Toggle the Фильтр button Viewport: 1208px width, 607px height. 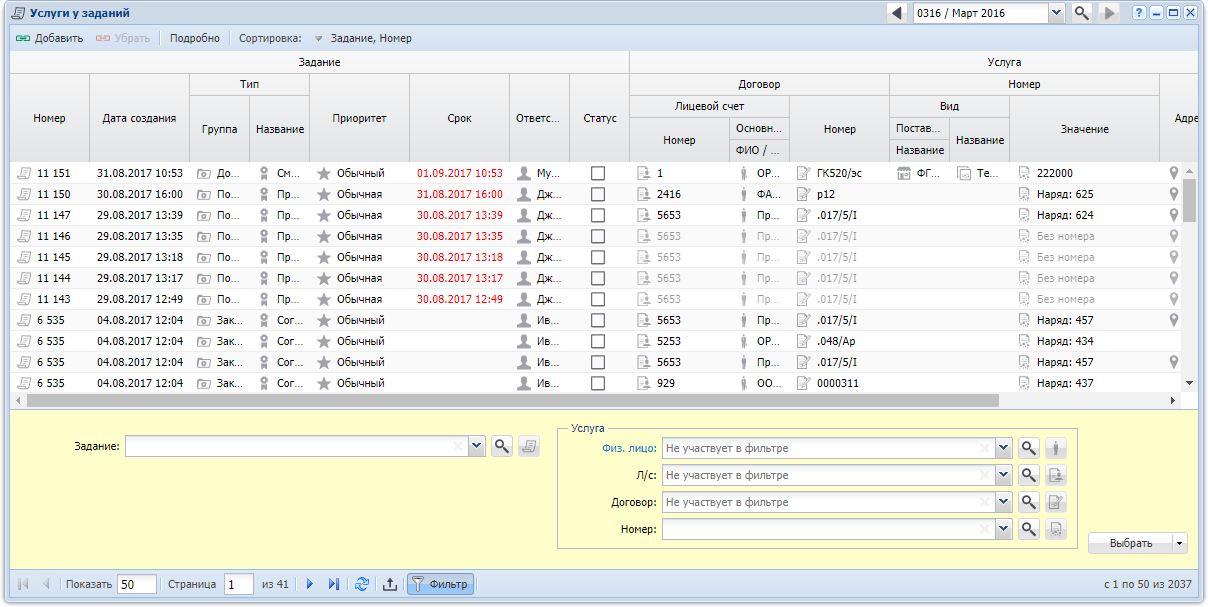440,584
